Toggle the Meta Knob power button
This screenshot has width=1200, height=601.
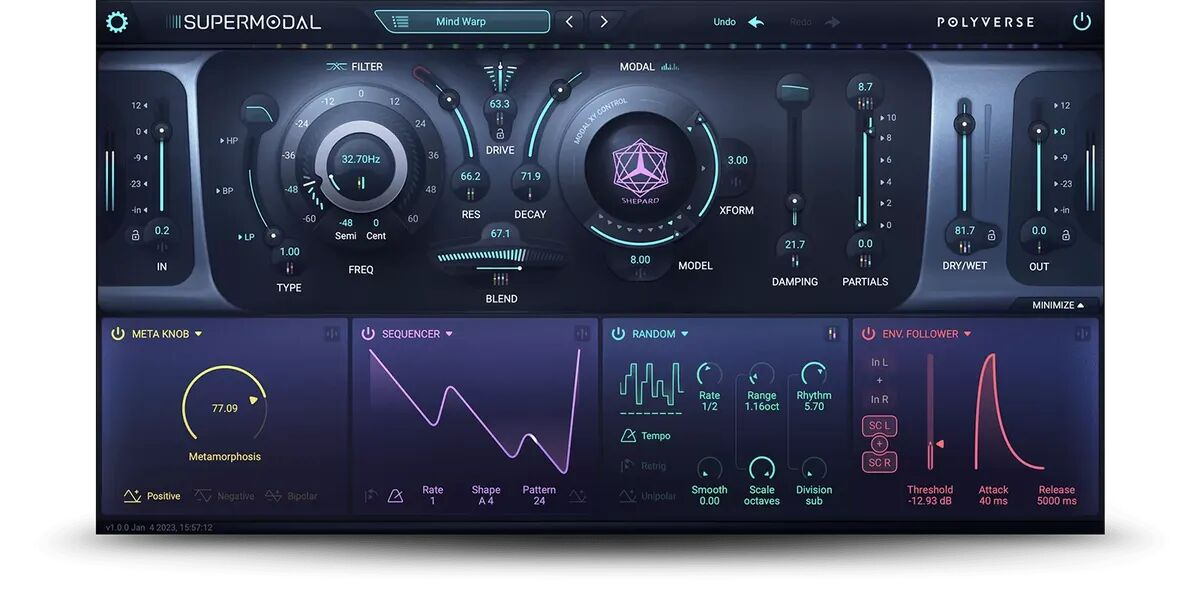(x=117, y=334)
